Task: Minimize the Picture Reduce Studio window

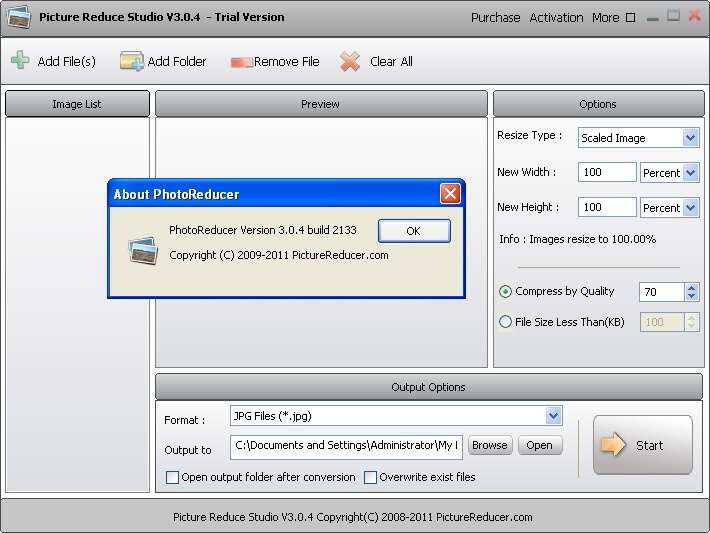Action: [652, 19]
